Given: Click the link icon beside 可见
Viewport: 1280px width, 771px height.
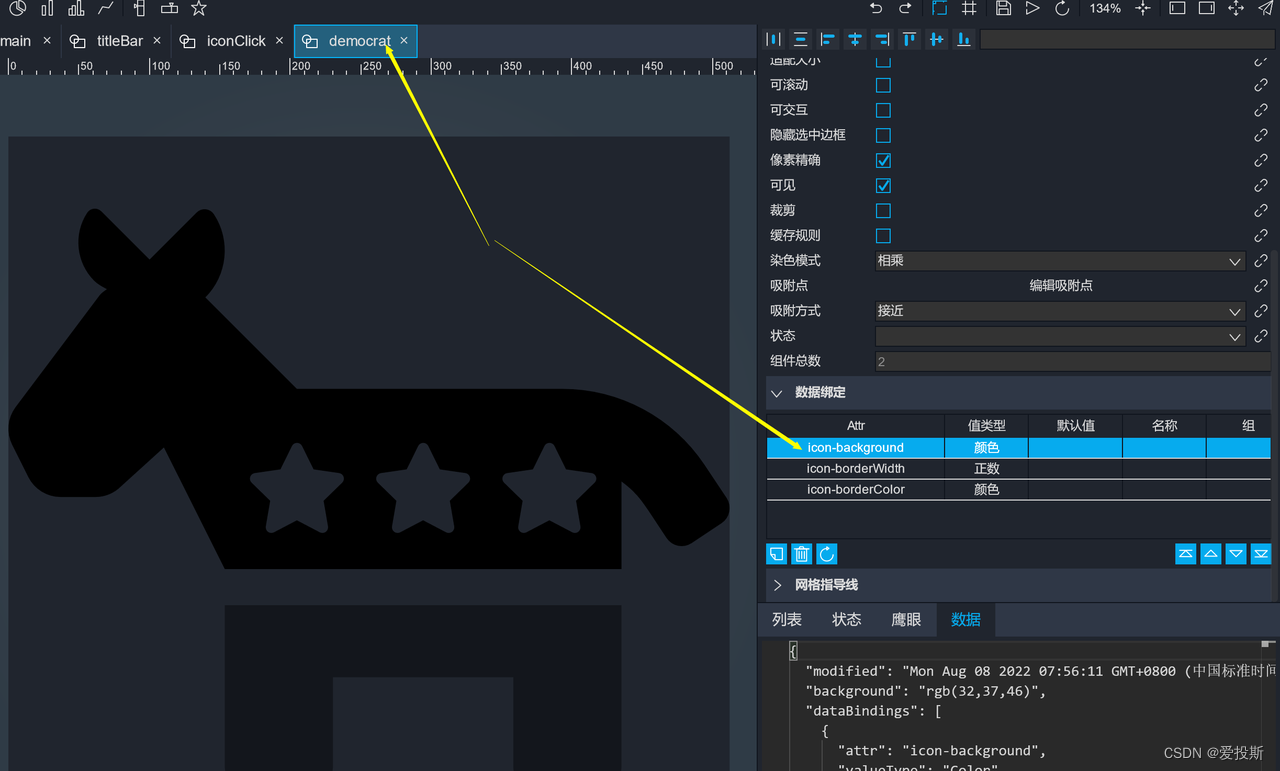Looking at the screenshot, I should coord(1261,186).
